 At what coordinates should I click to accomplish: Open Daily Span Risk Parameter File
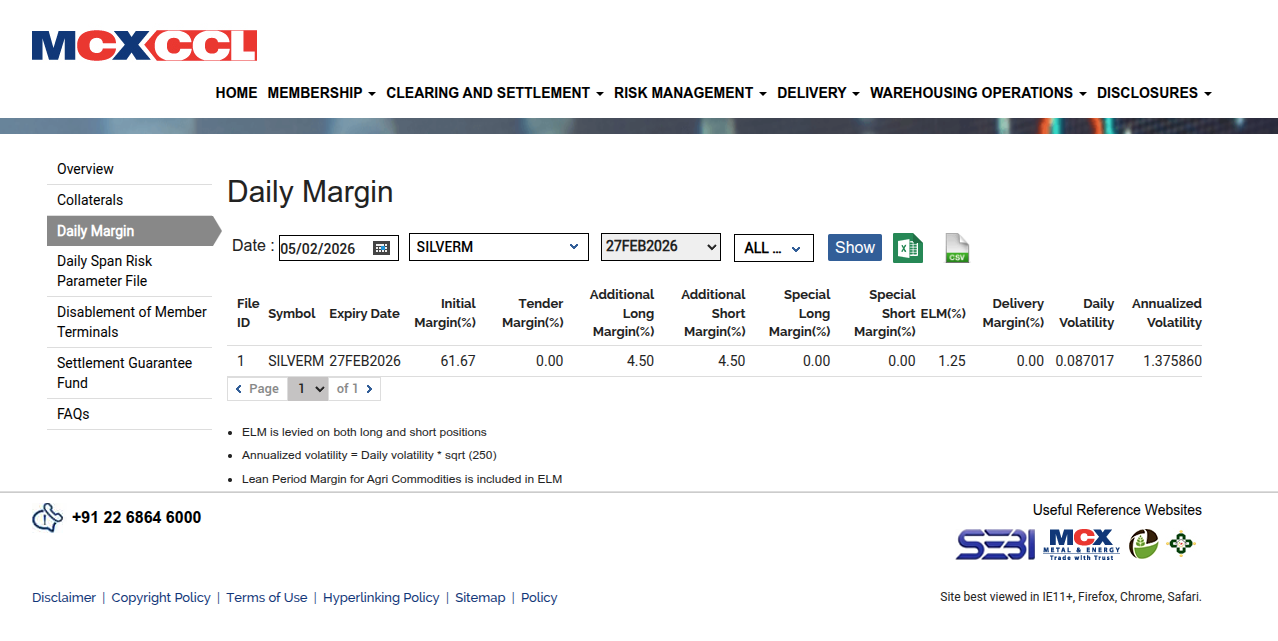click(104, 271)
